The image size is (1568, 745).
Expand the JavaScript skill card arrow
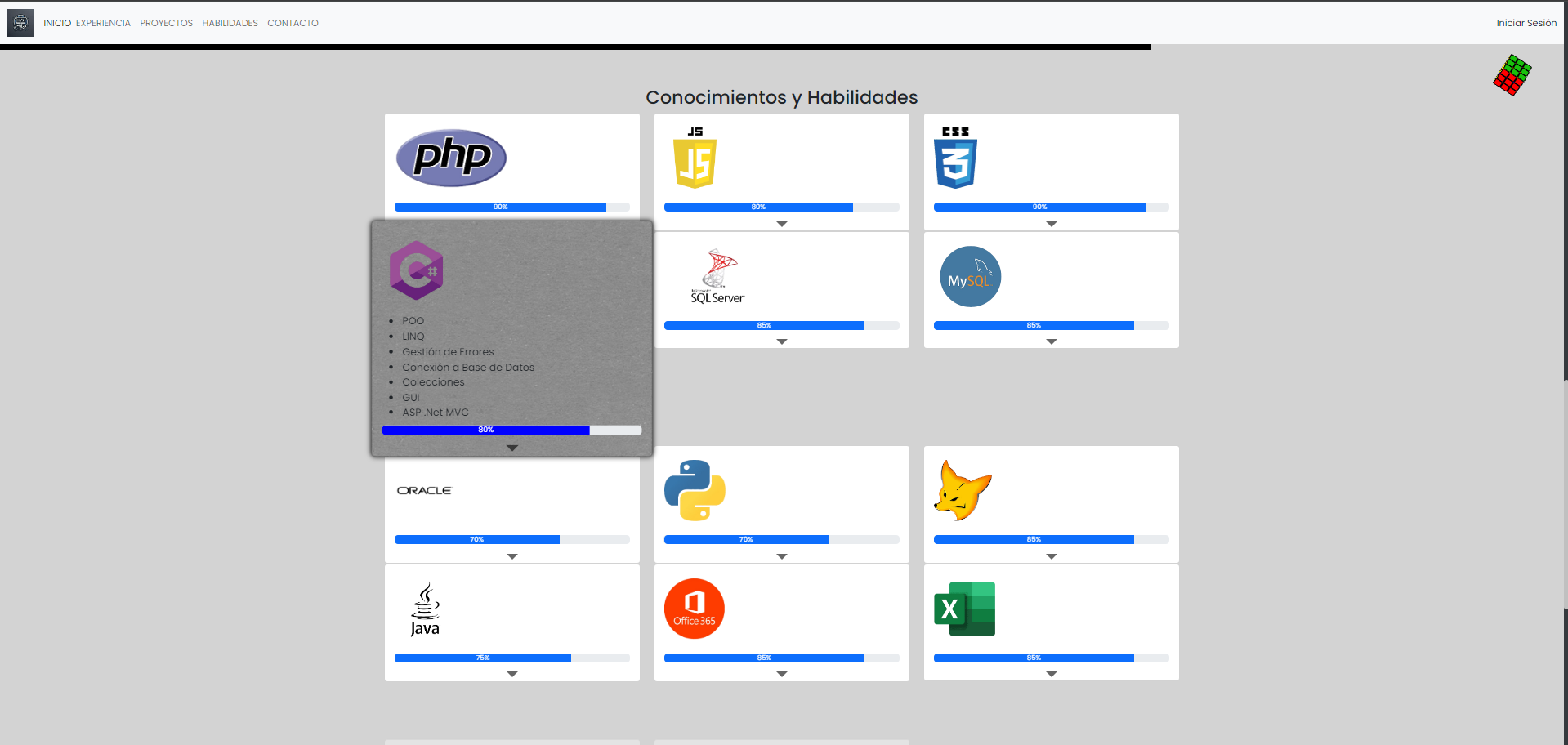(x=782, y=224)
